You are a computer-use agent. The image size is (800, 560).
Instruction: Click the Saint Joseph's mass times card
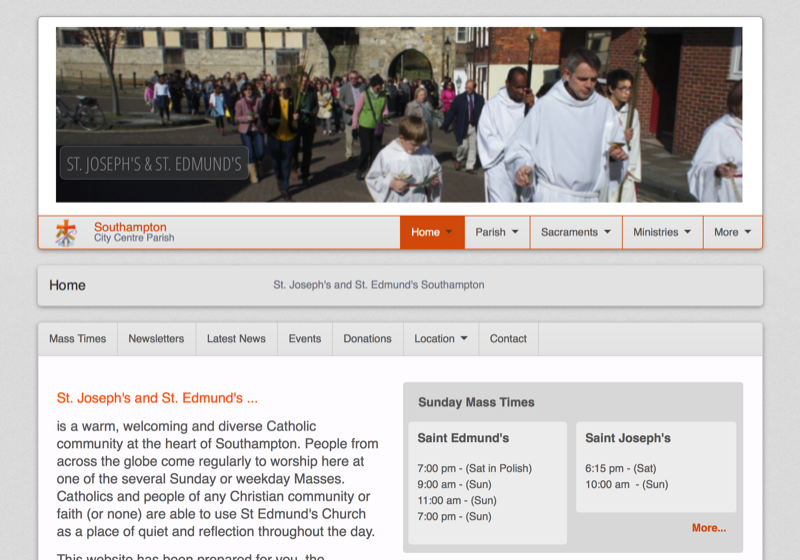click(x=655, y=467)
